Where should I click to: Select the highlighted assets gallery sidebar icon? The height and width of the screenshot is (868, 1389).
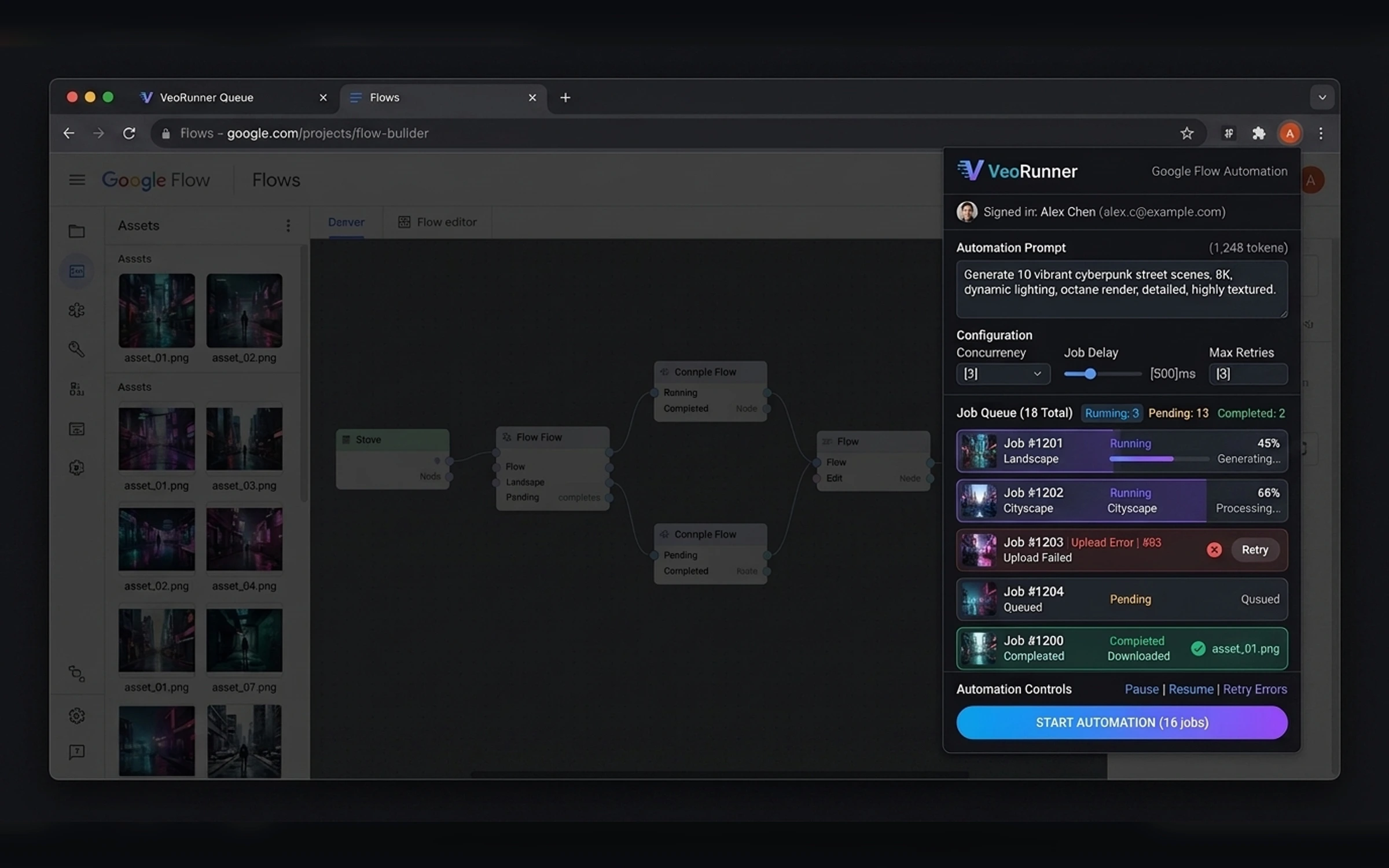[76, 271]
